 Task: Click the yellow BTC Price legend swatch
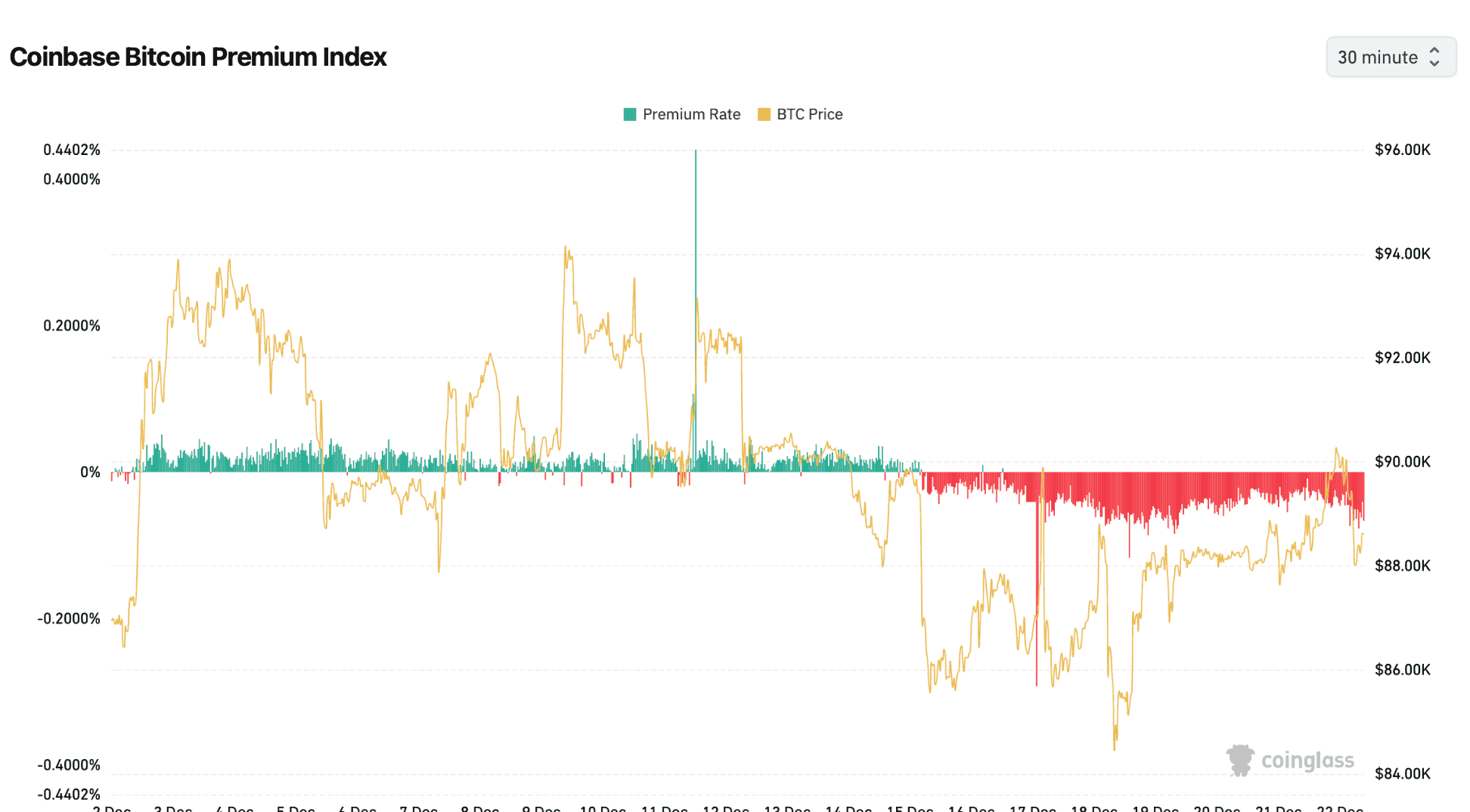click(x=764, y=114)
